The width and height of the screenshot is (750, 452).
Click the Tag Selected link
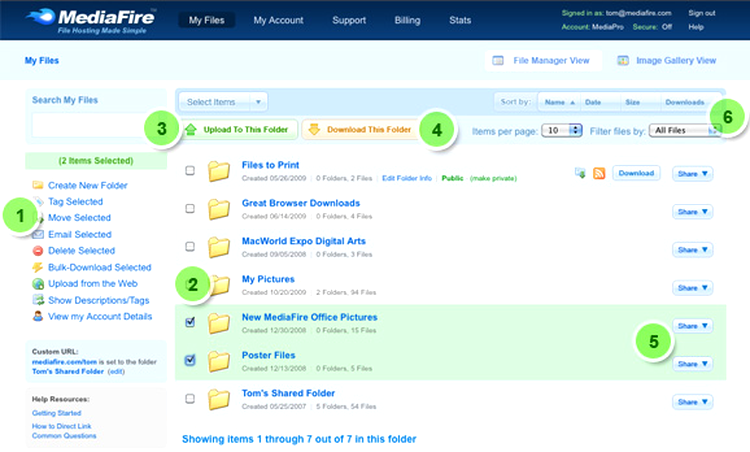coord(76,201)
